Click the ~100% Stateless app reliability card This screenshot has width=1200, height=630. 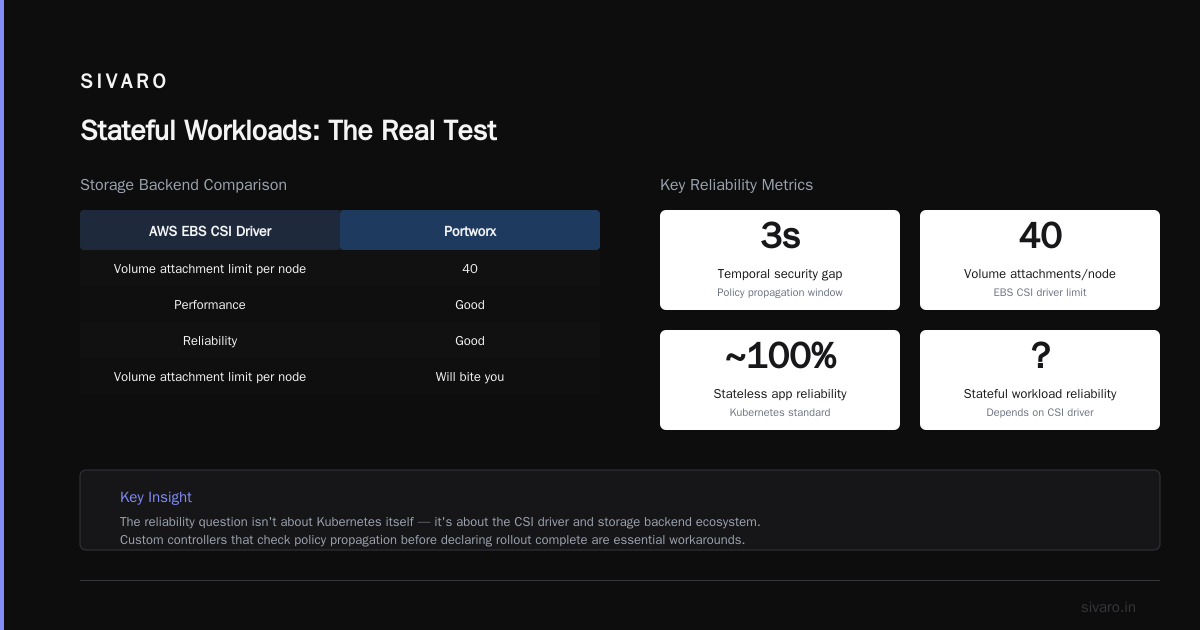point(780,380)
